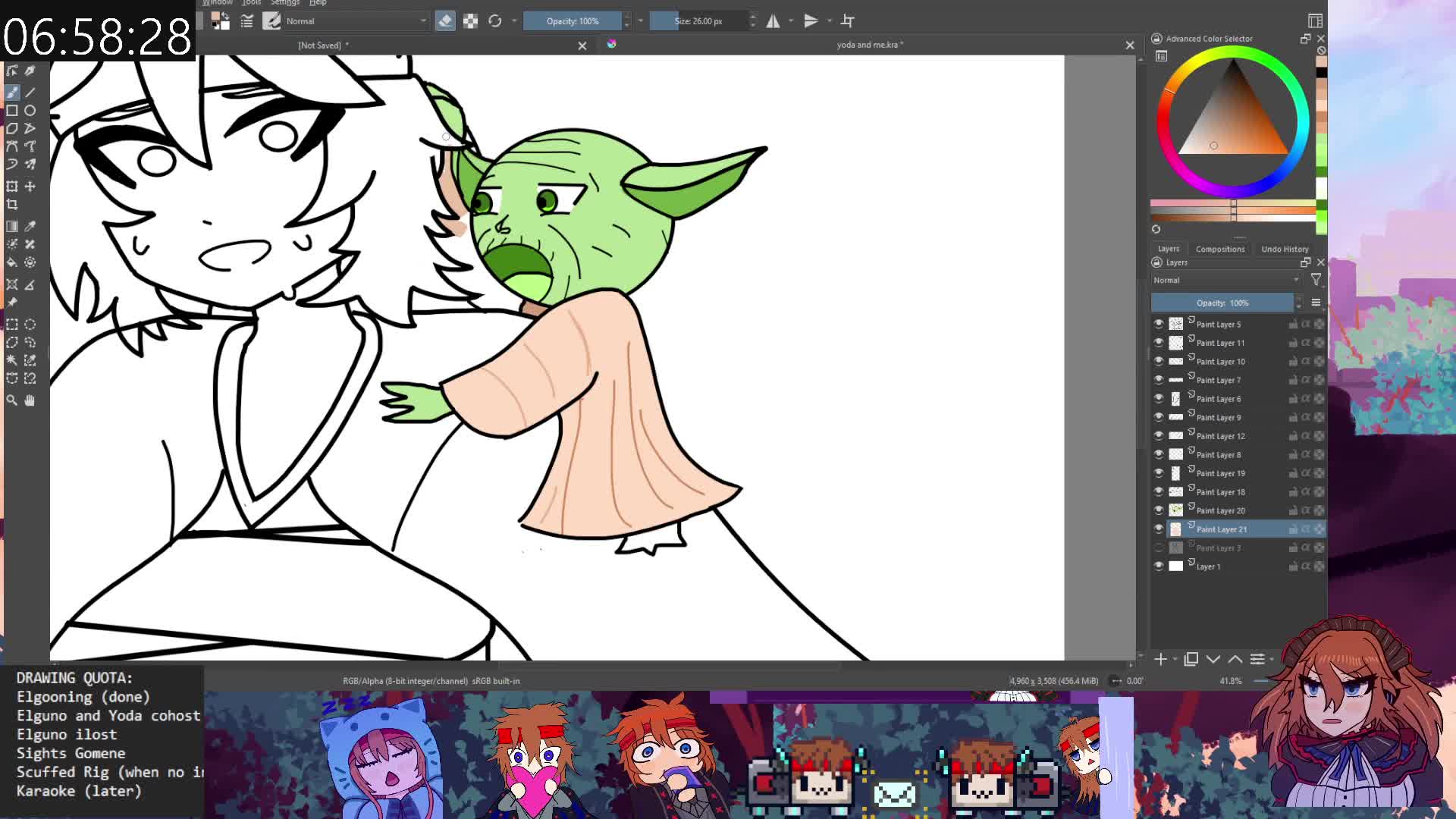The height and width of the screenshot is (819, 1456).
Task: Open the brush editor settings
Action: (x=247, y=21)
